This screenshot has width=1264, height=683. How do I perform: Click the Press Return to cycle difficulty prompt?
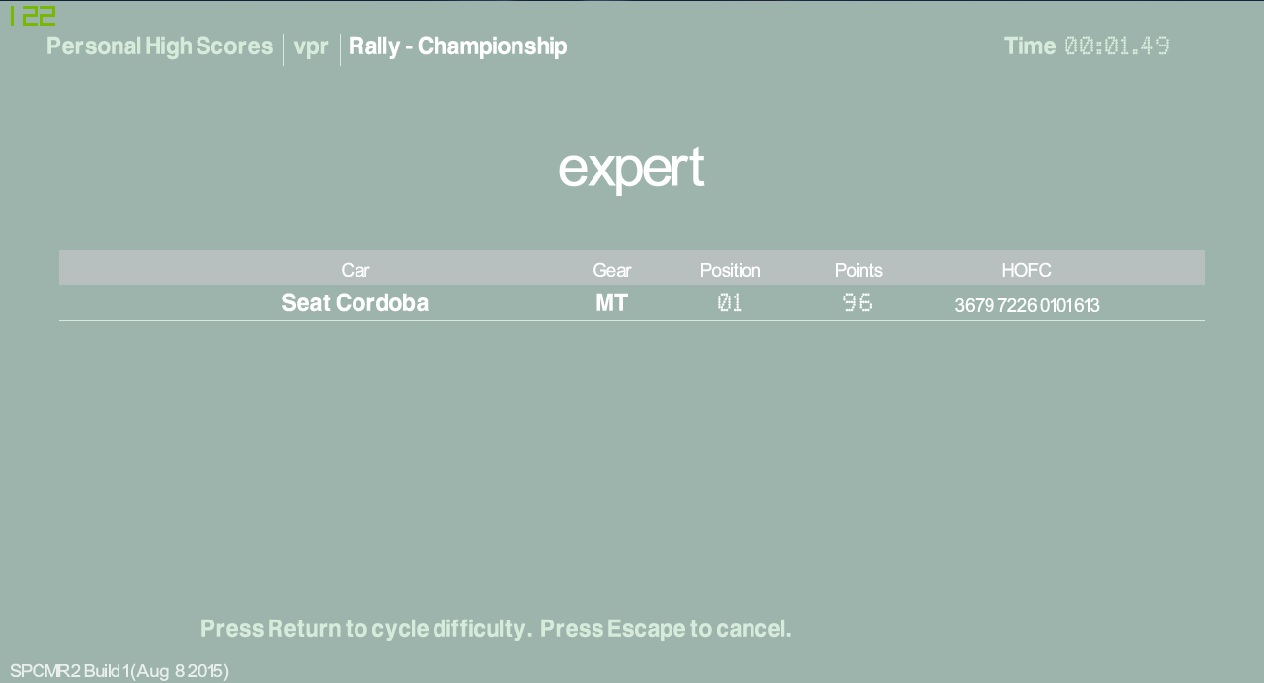(x=364, y=629)
